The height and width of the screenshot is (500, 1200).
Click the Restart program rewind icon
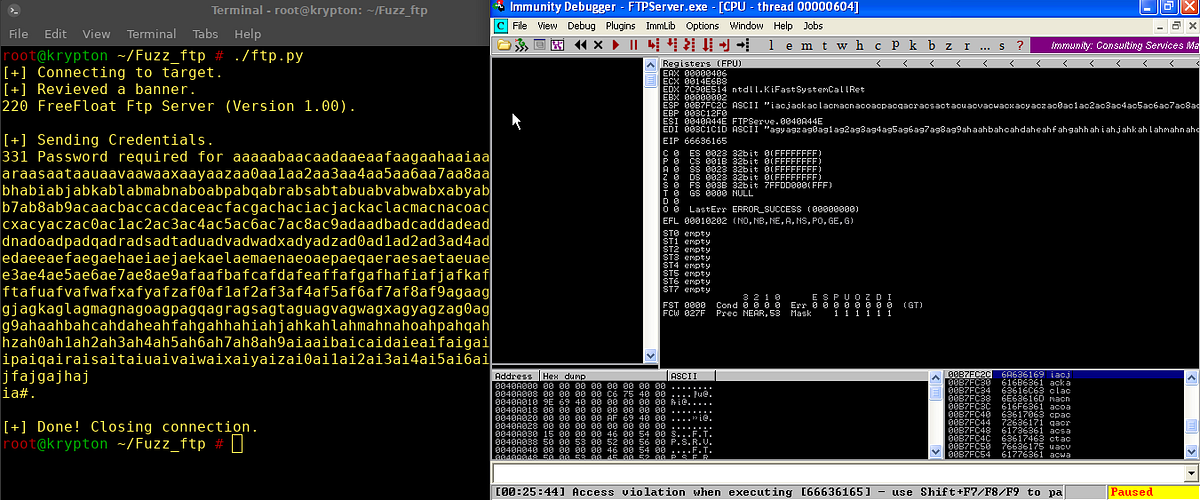581,45
